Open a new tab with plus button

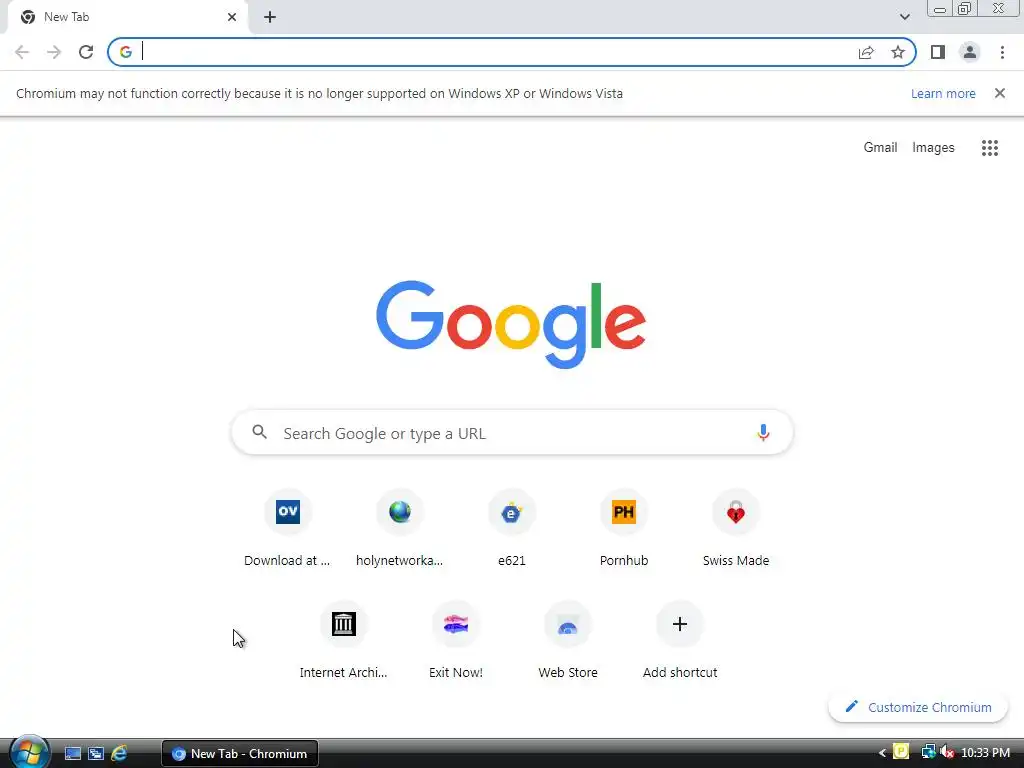[x=270, y=17]
